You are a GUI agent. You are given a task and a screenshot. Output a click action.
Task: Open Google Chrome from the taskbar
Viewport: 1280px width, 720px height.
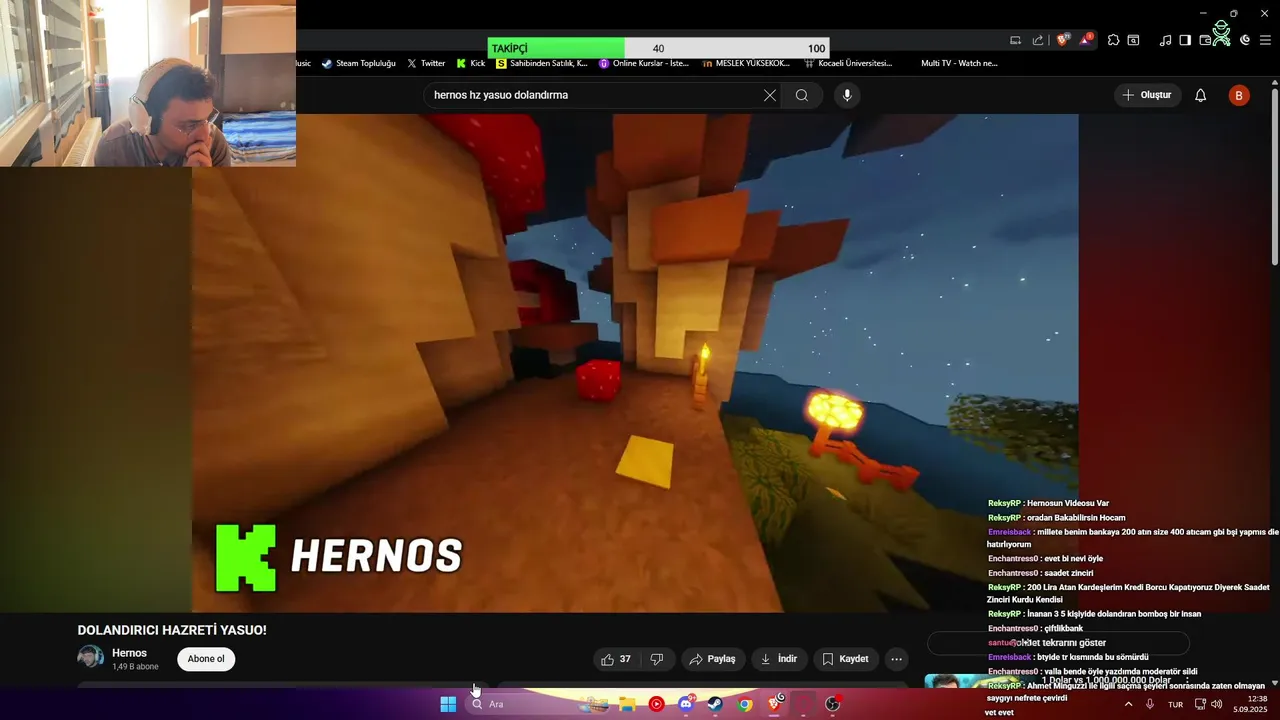pyautogui.click(x=745, y=704)
